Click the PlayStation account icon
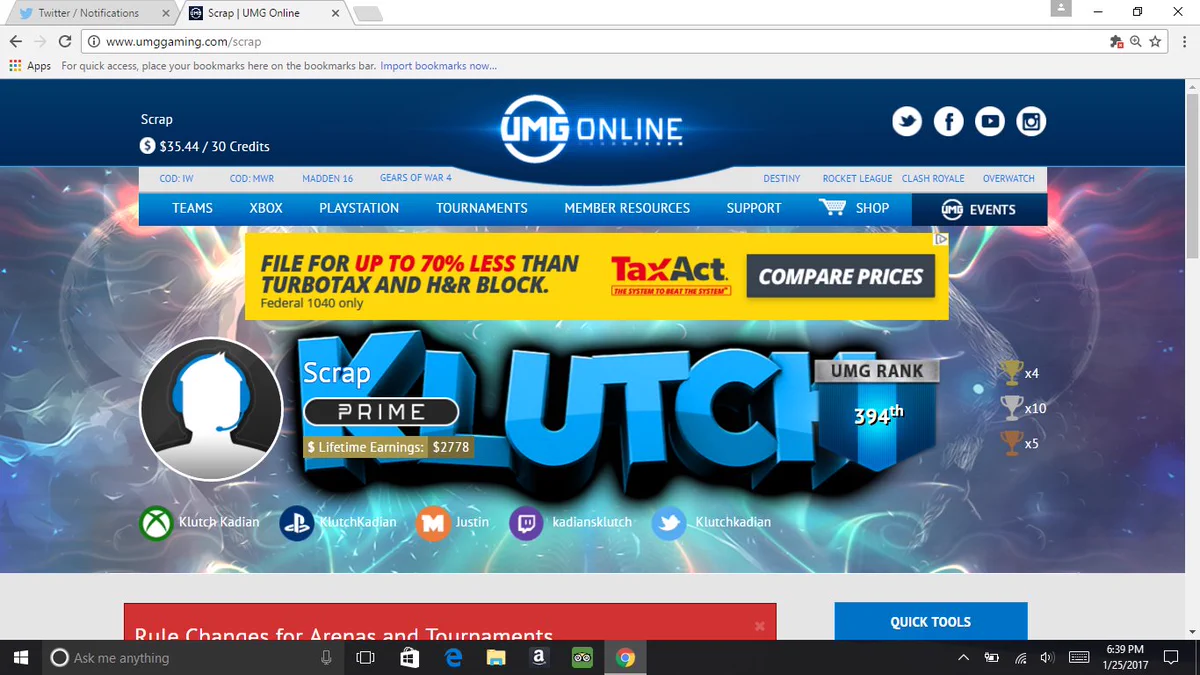Image resolution: width=1200 pixels, height=675 pixels. point(297,523)
